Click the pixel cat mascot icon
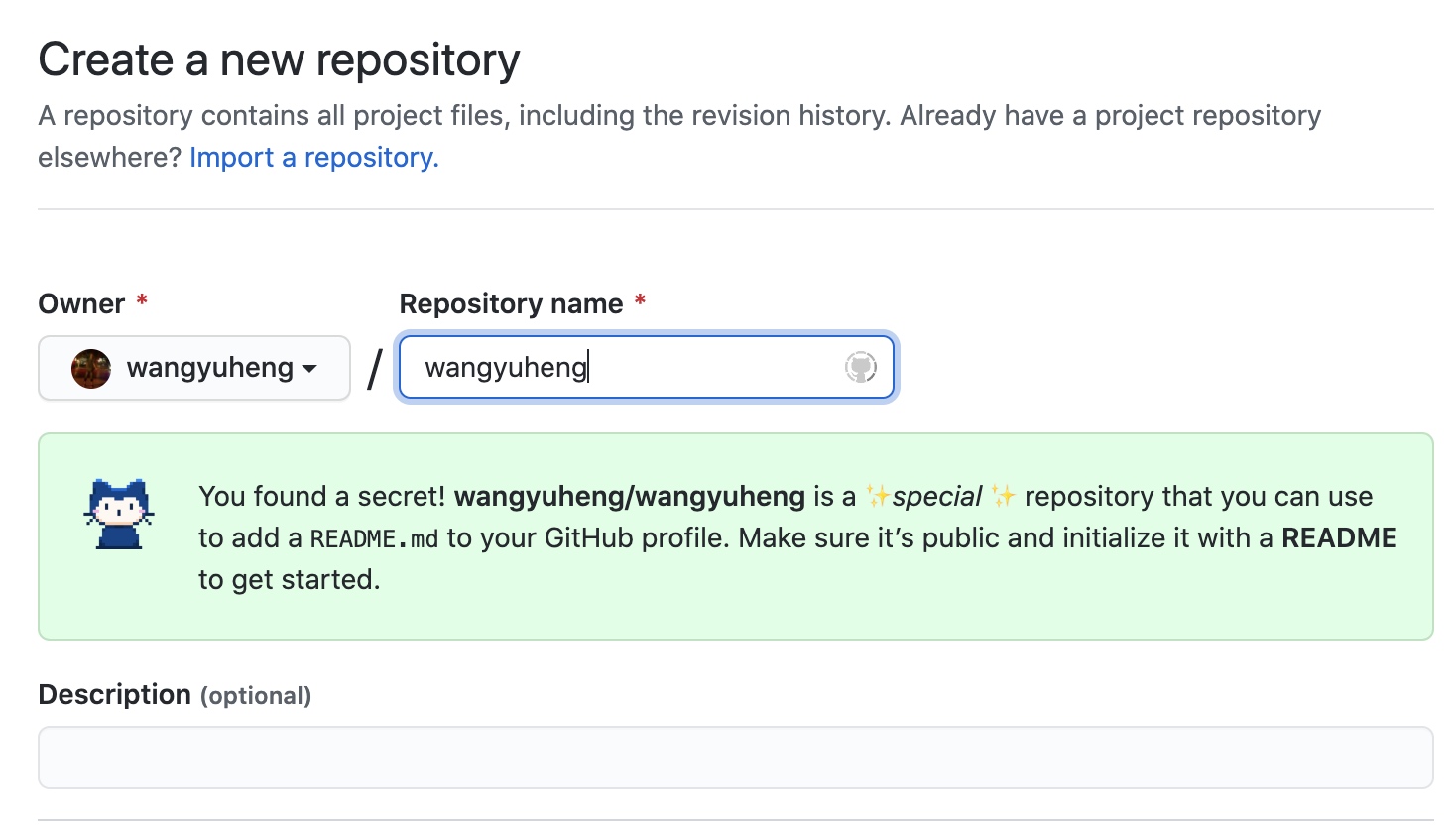 [119, 514]
